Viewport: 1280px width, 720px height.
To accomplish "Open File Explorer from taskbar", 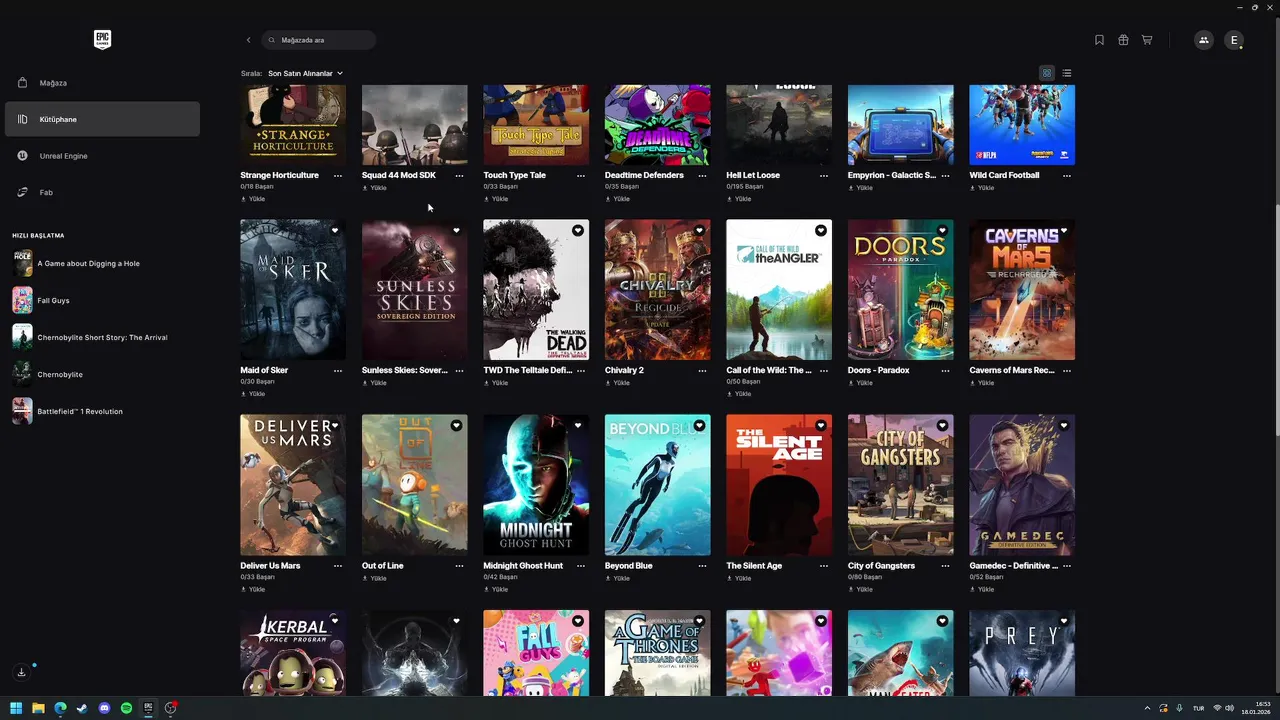I will pos(38,708).
